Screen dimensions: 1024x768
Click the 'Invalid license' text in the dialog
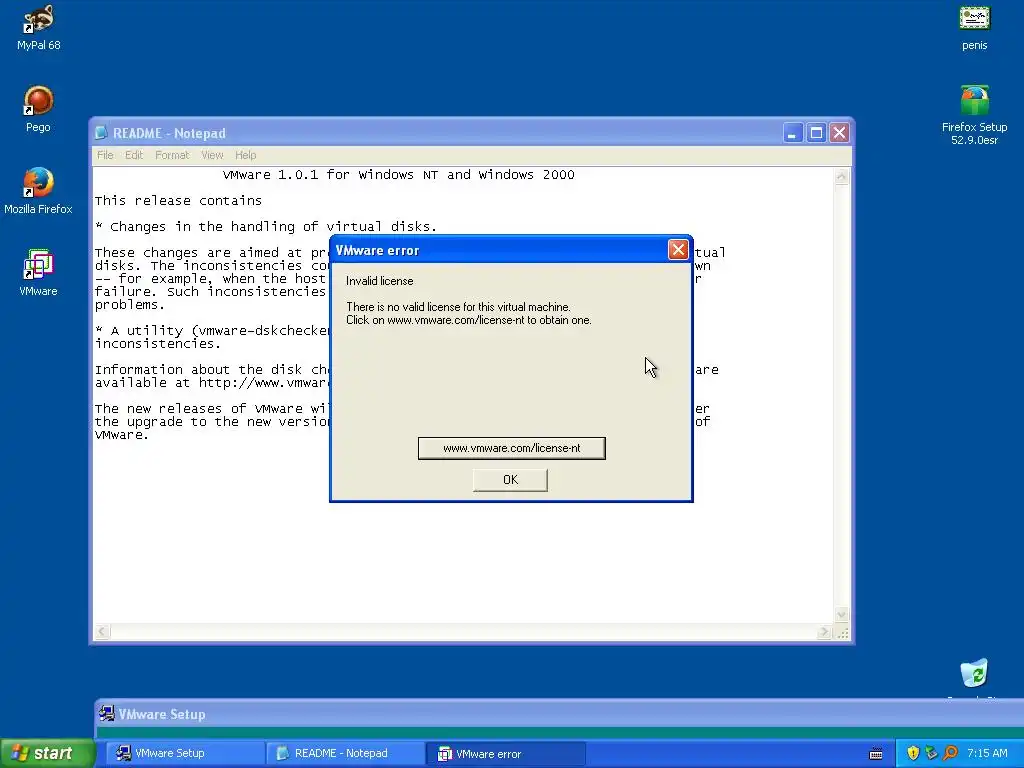tap(379, 281)
